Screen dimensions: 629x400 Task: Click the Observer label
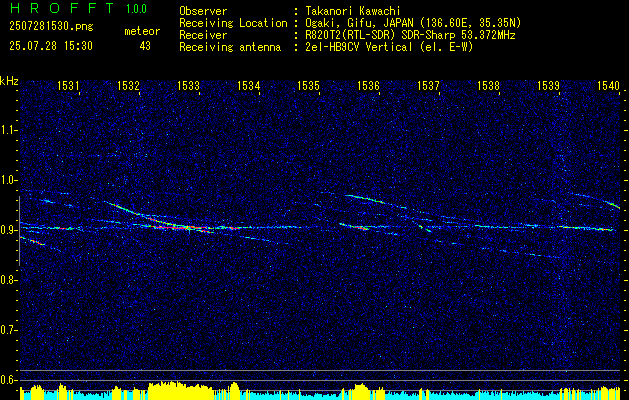(203, 11)
